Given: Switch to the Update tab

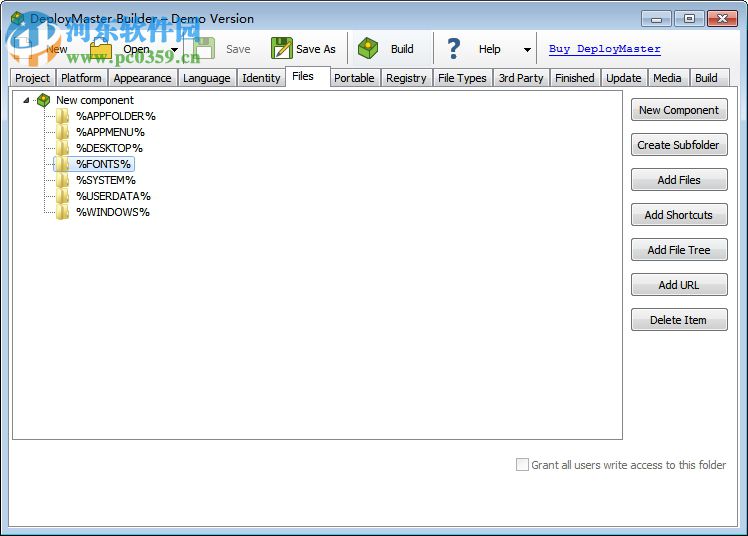Looking at the screenshot, I should [x=624, y=78].
